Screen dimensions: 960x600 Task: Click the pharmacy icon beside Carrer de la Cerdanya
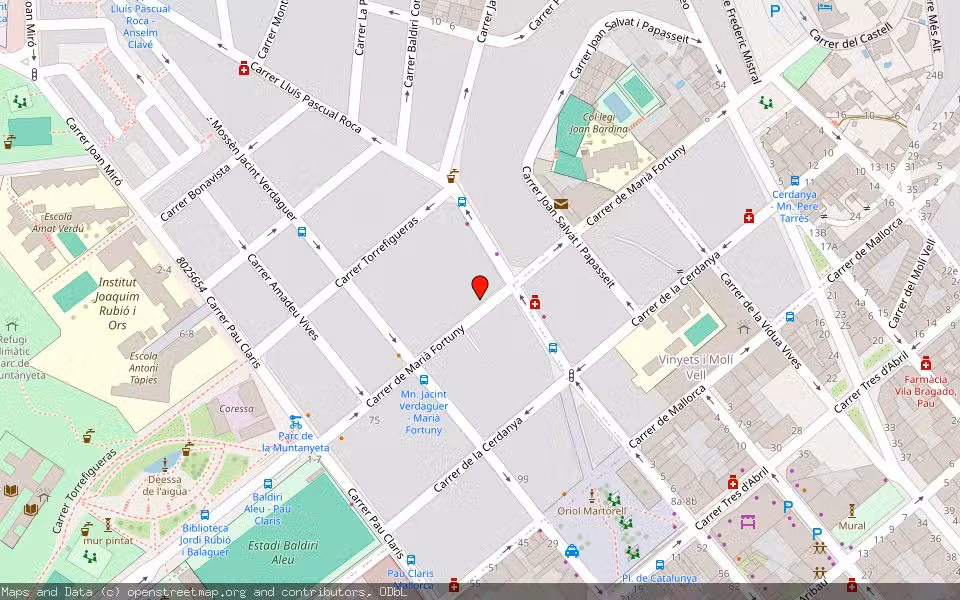point(749,217)
